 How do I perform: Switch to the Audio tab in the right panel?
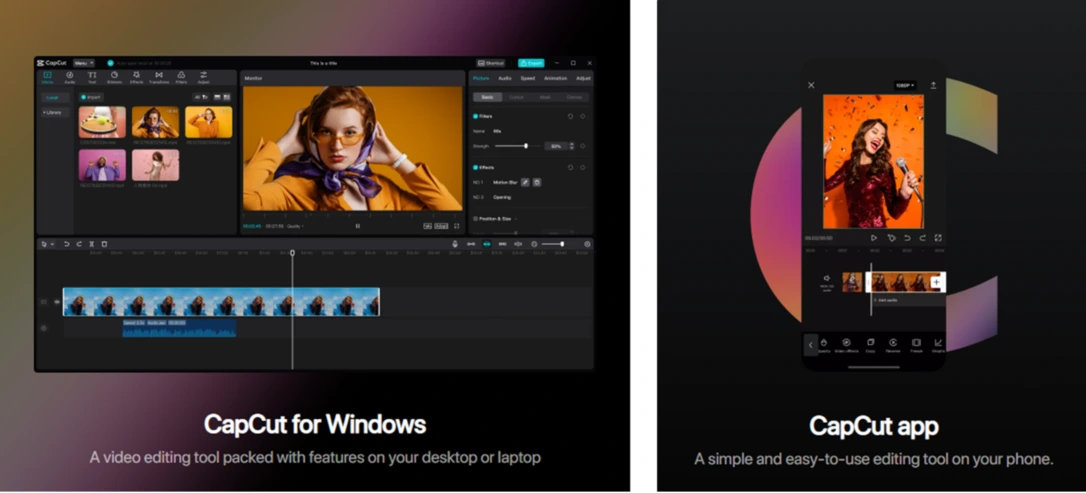[505, 78]
